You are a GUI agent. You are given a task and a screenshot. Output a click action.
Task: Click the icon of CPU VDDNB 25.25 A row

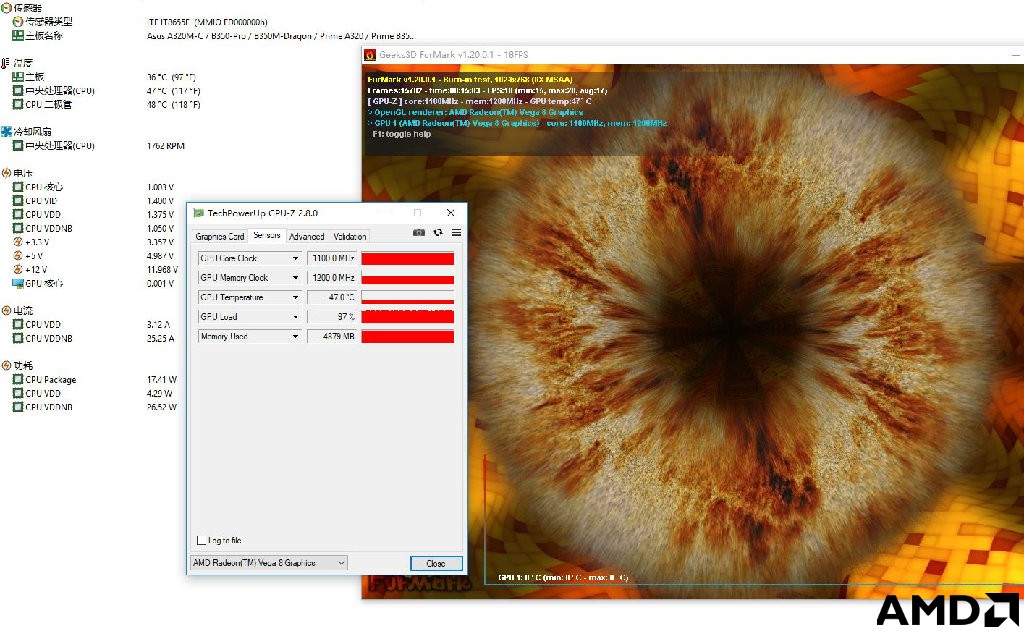(18, 338)
